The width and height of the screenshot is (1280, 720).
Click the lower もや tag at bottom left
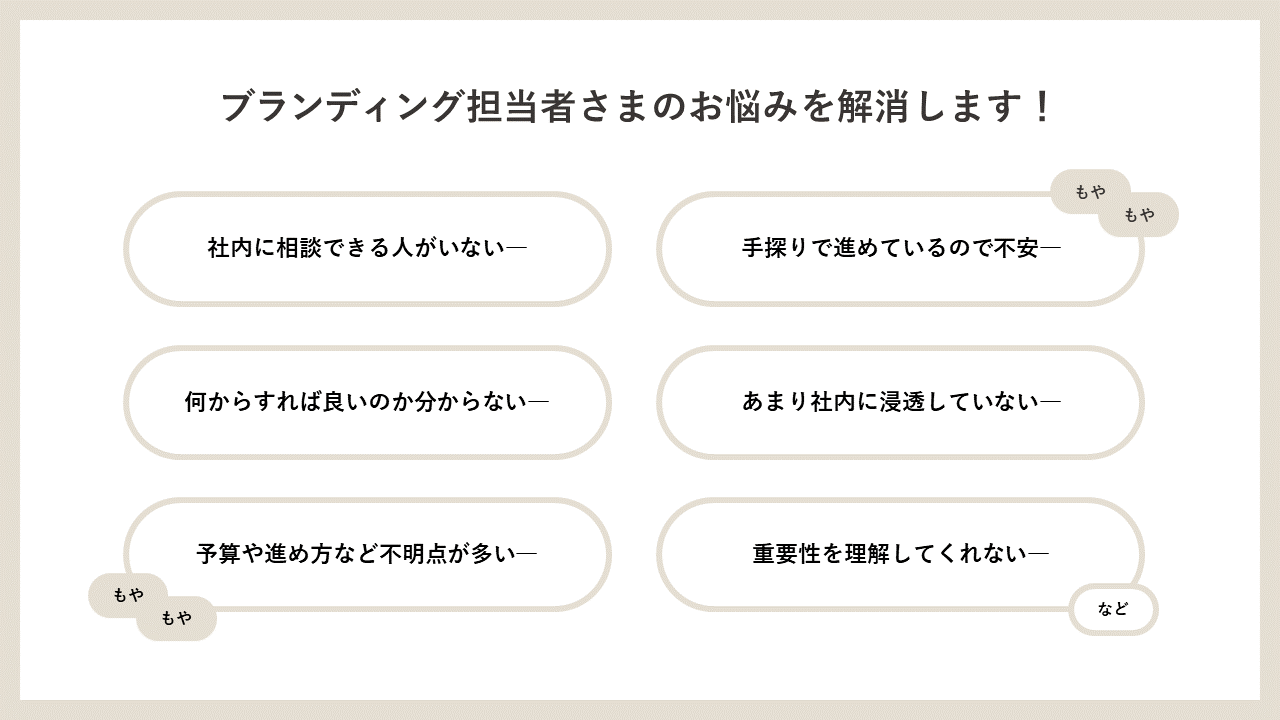click(x=176, y=619)
